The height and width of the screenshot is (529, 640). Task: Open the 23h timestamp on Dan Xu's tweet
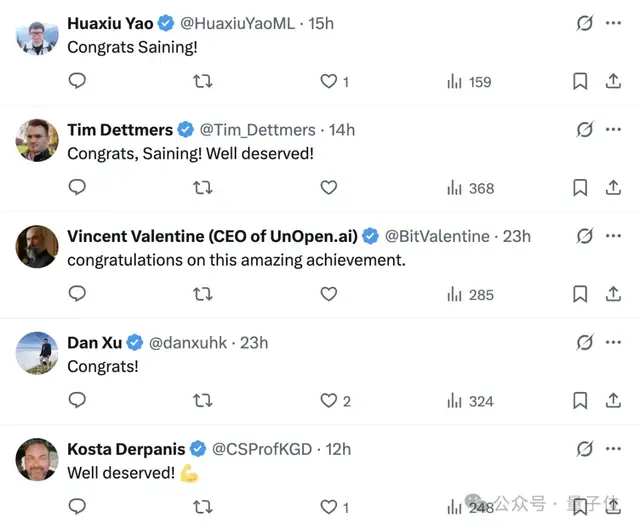254,343
